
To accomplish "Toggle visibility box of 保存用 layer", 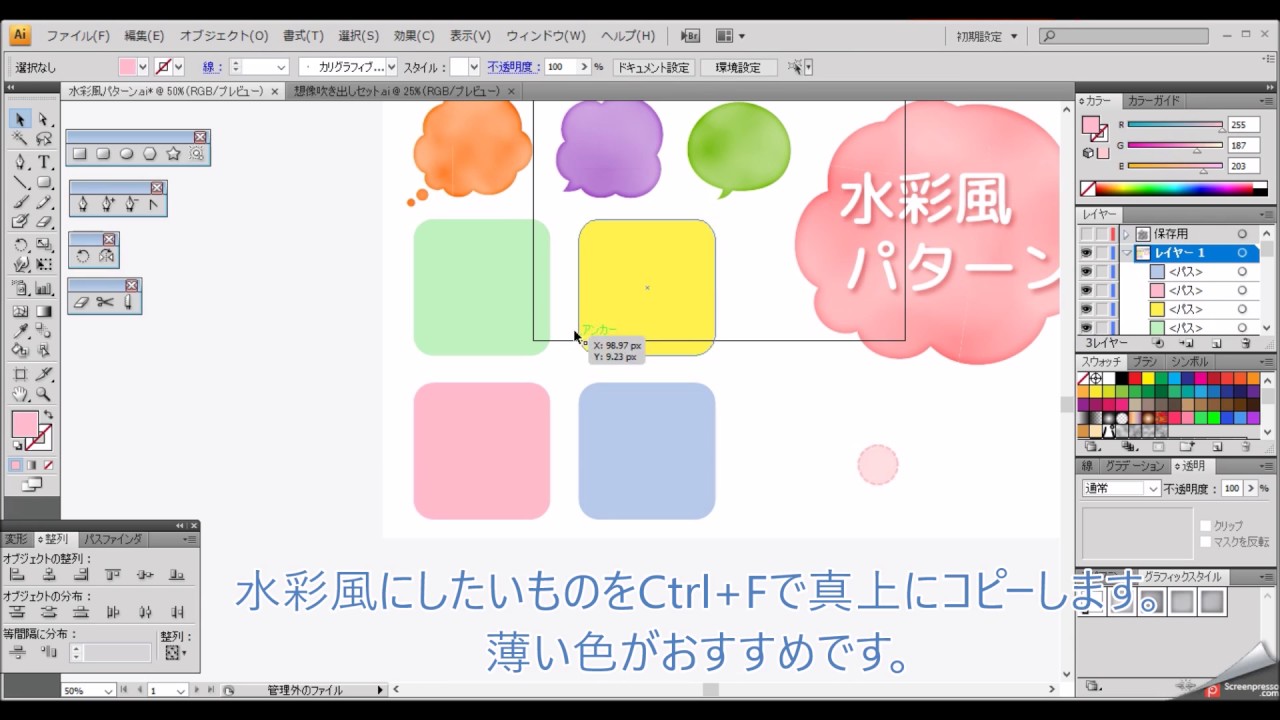I will (x=1086, y=234).
